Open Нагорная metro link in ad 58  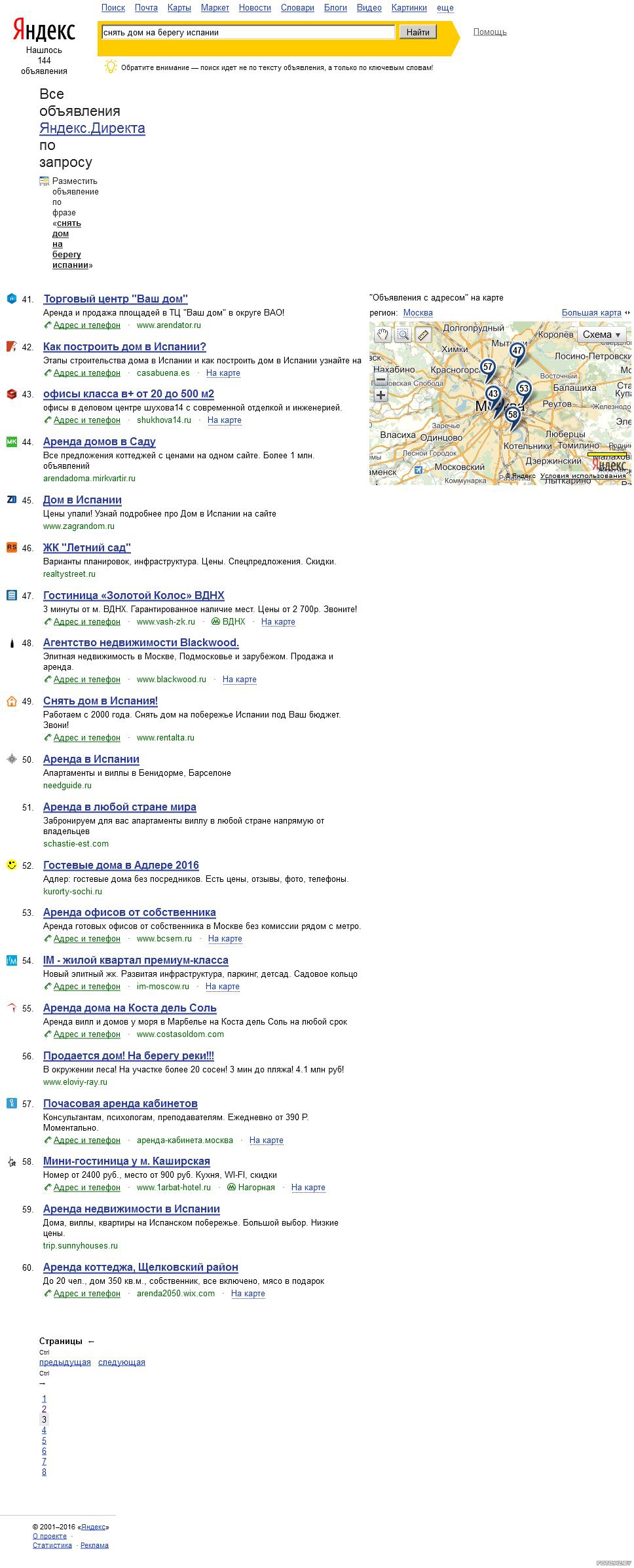(x=256, y=1188)
